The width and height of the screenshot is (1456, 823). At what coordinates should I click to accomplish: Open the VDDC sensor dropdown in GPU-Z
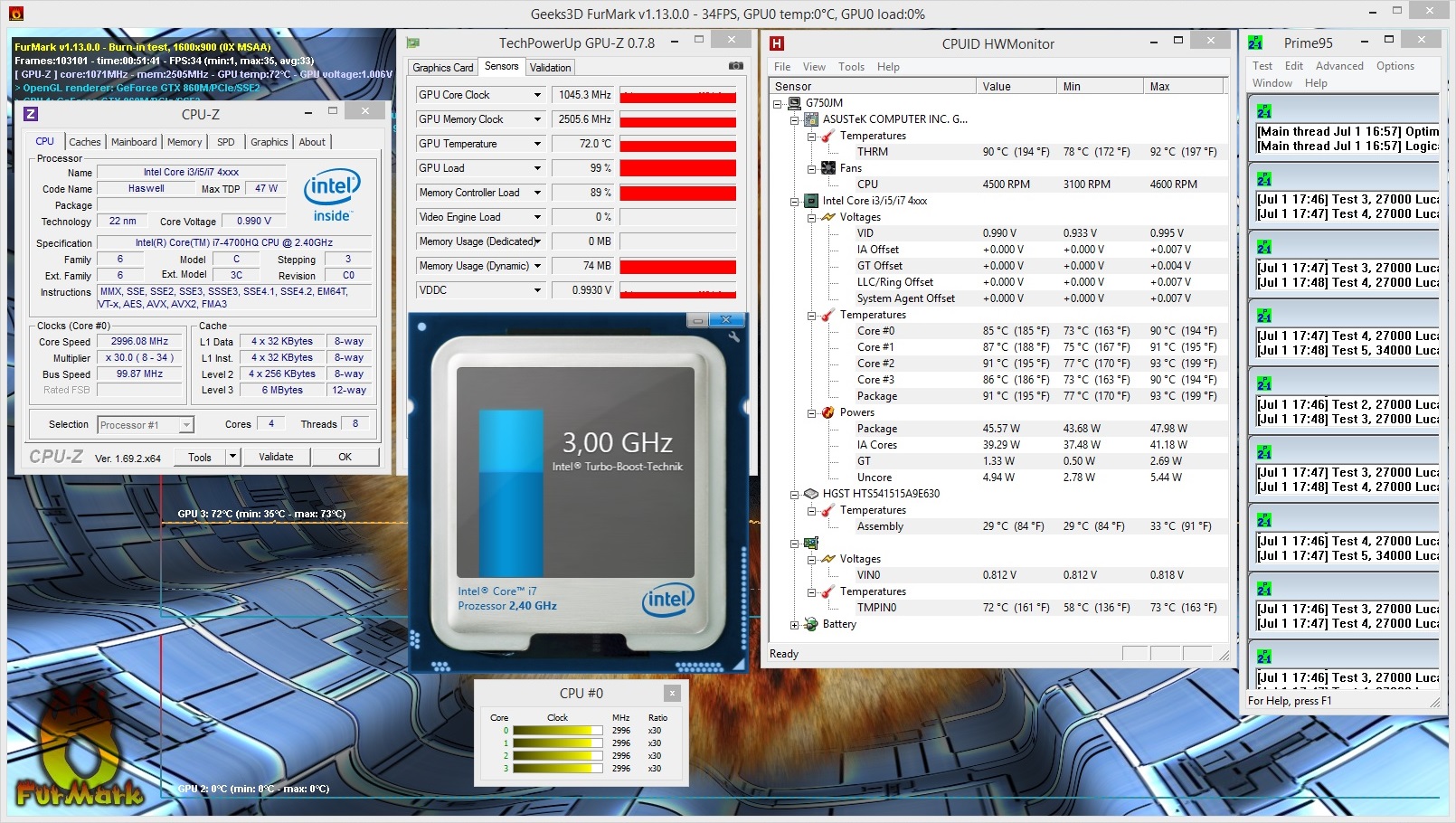(537, 290)
